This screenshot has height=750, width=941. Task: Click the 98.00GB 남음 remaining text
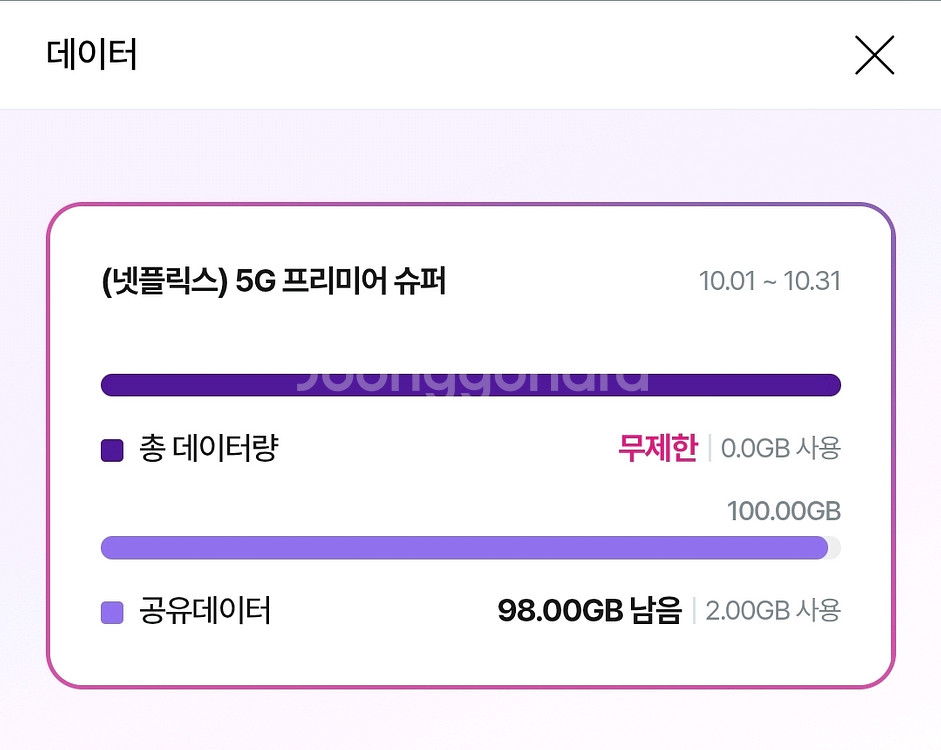pos(589,610)
